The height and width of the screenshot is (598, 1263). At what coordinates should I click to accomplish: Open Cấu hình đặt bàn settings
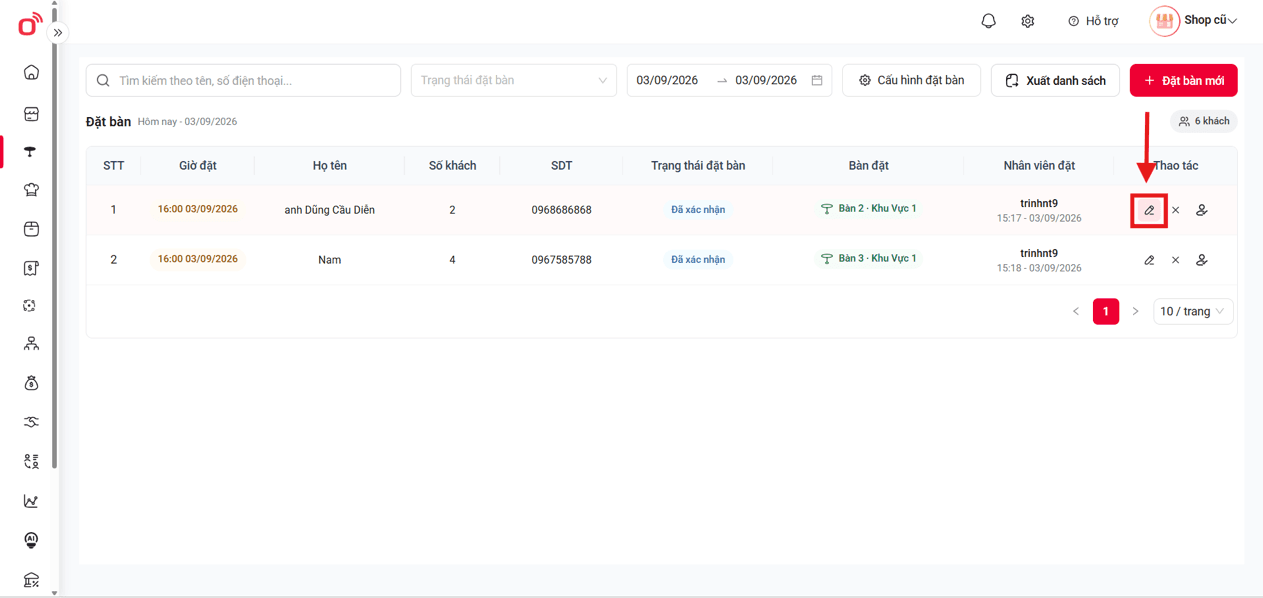click(911, 80)
